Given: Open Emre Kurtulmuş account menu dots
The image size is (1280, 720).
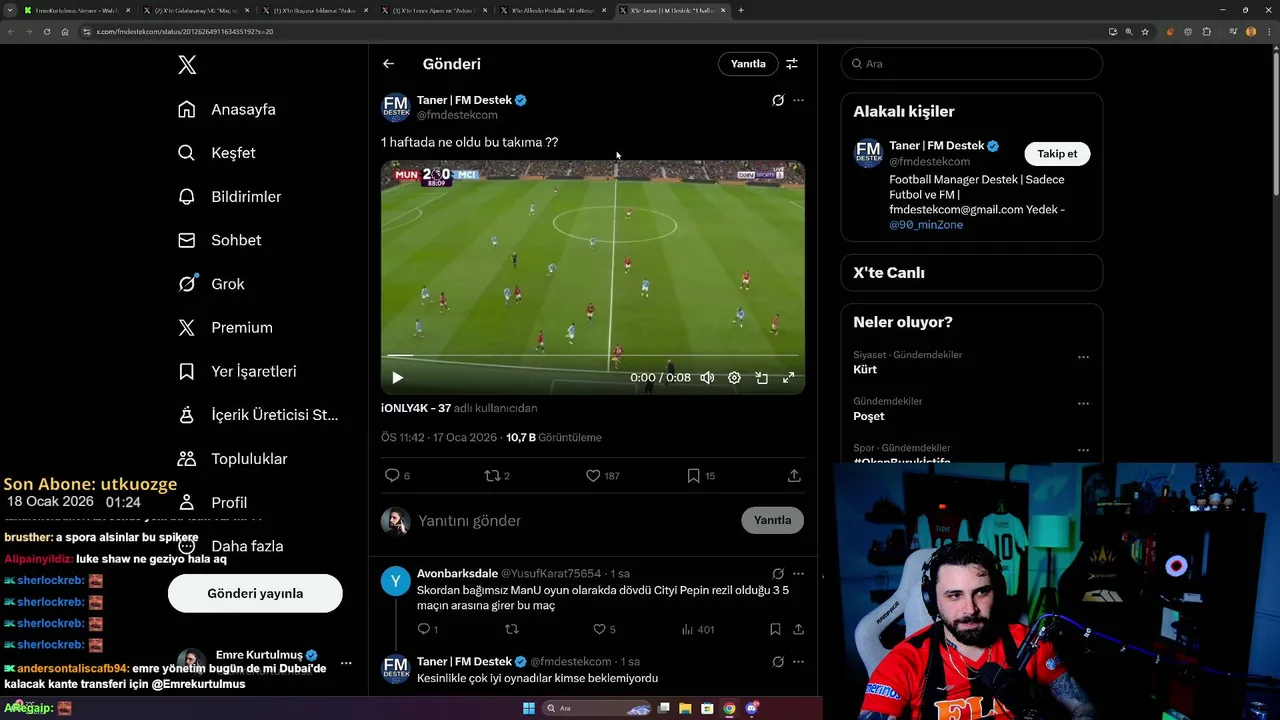Looking at the screenshot, I should click(x=346, y=663).
